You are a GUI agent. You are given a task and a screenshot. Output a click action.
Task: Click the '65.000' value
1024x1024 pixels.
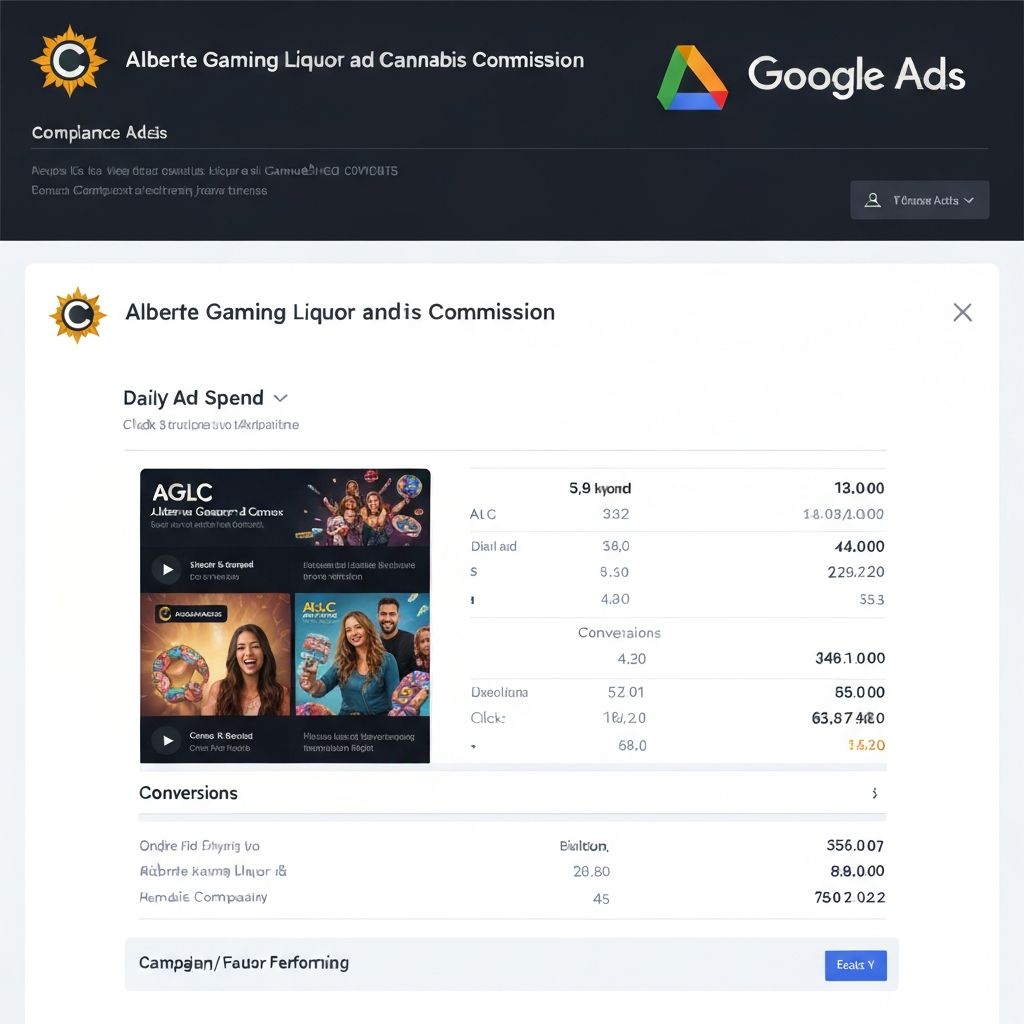(x=859, y=692)
